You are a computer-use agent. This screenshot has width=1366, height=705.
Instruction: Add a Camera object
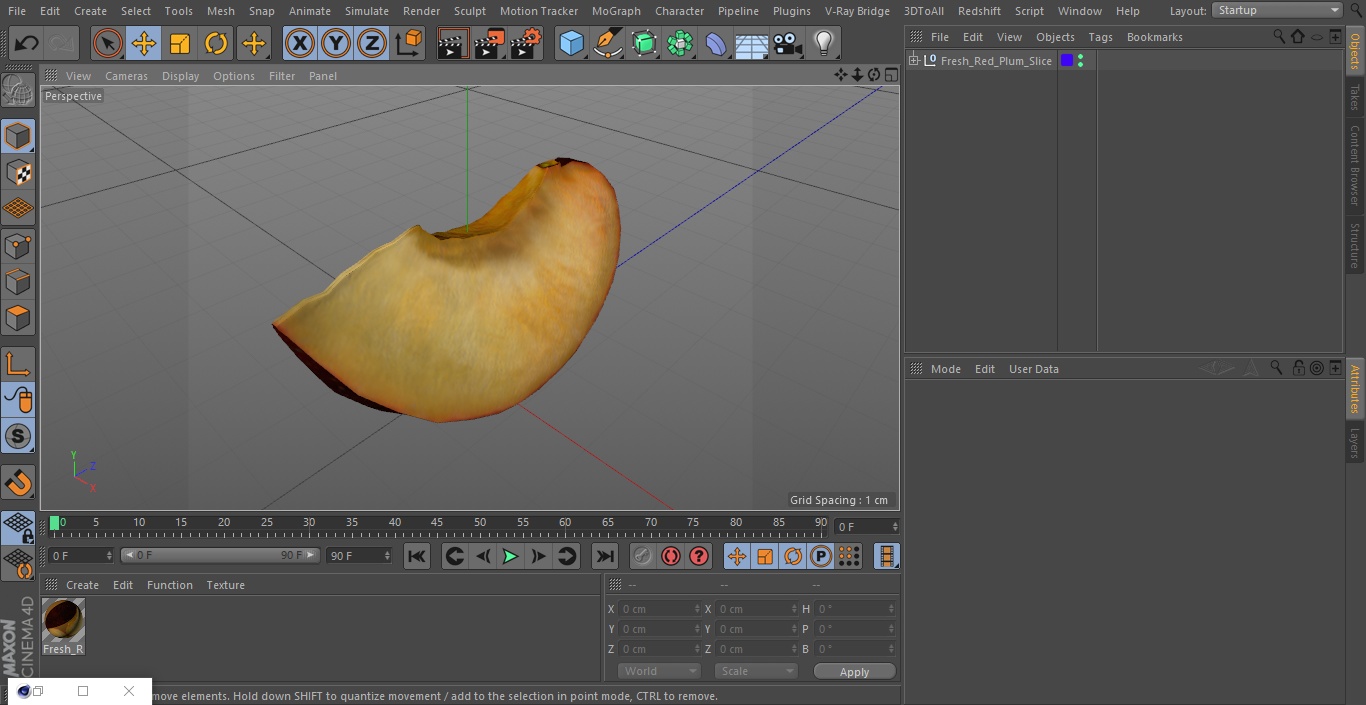click(788, 43)
